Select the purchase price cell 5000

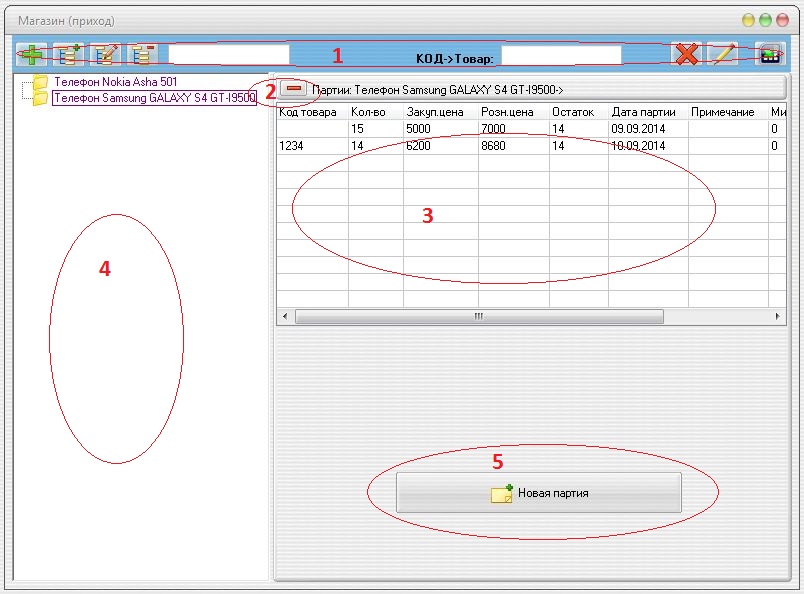(441, 129)
